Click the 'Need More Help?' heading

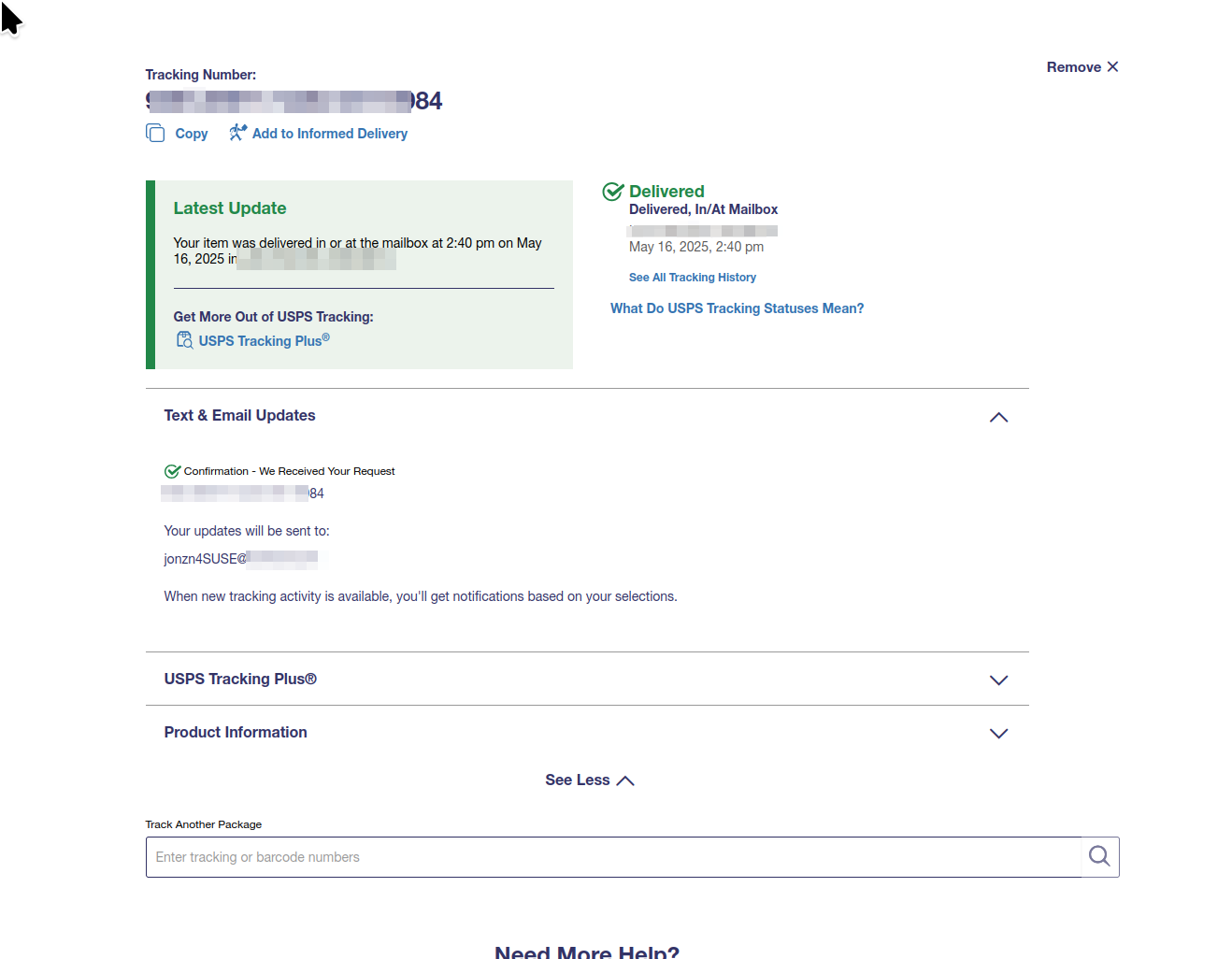pyautogui.click(x=587, y=952)
